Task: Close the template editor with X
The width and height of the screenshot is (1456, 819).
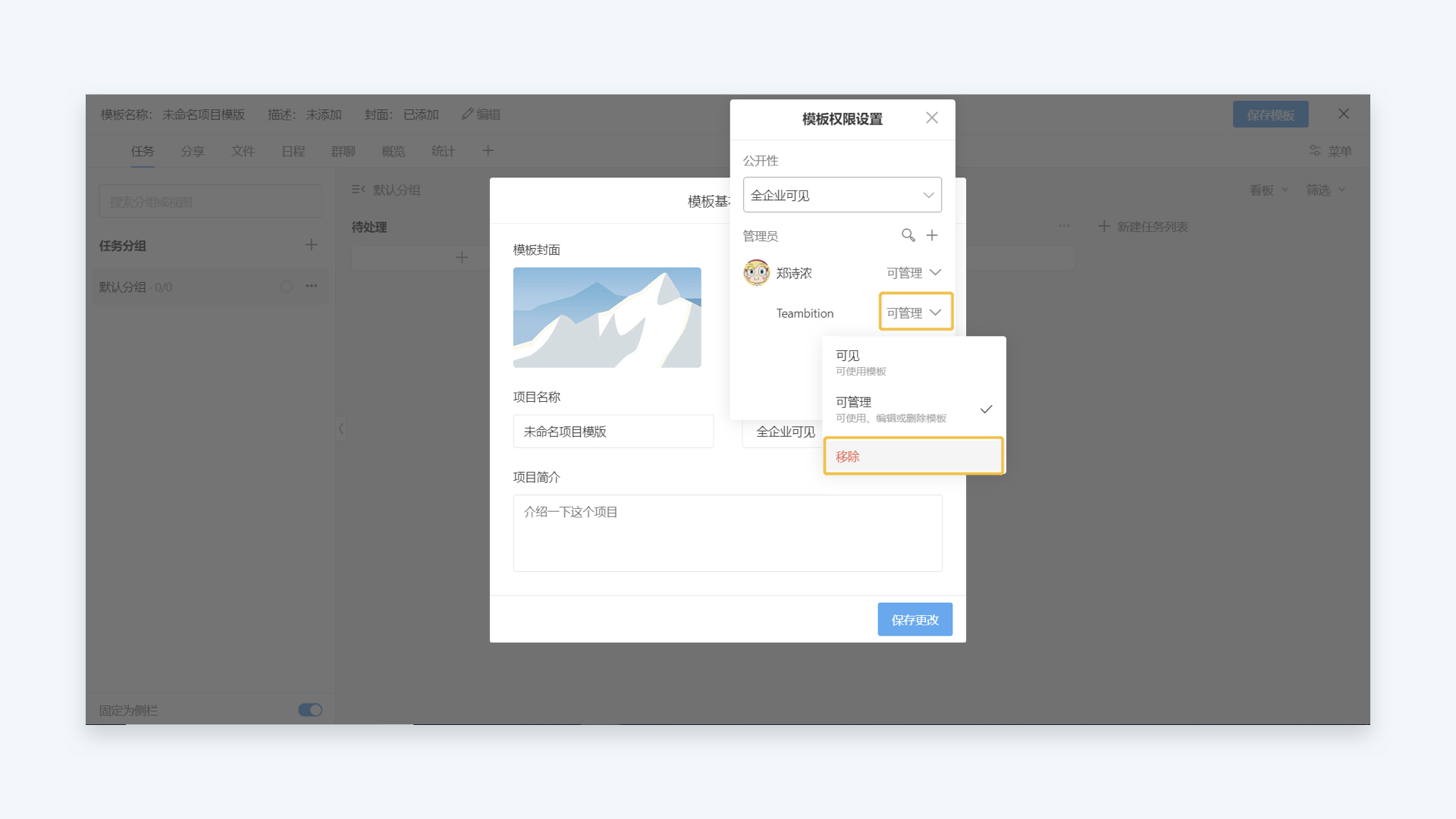Action: pyautogui.click(x=1343, y=114)
